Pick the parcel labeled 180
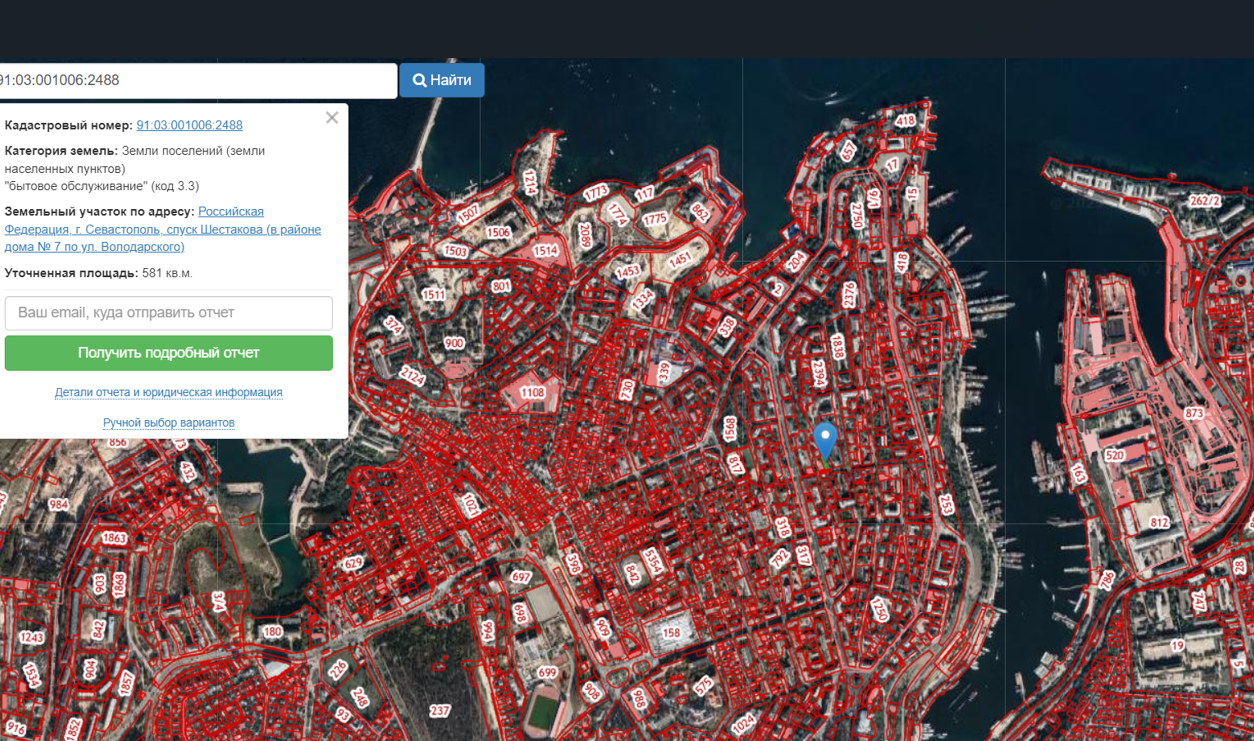This screenshot has width=1254, height=741. 272,632
